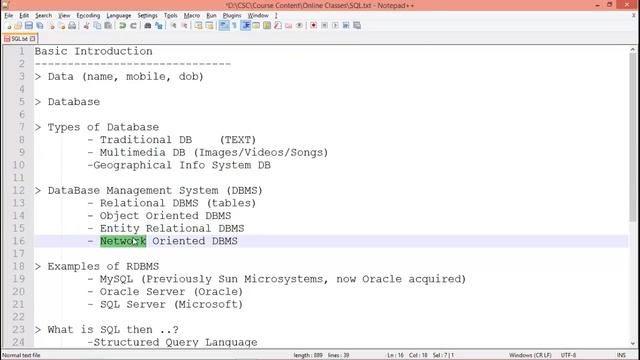This screenshot has width=640, height=360.
Task: Toggle Word wrap toolbar button
Action: [x=224, y=25]
